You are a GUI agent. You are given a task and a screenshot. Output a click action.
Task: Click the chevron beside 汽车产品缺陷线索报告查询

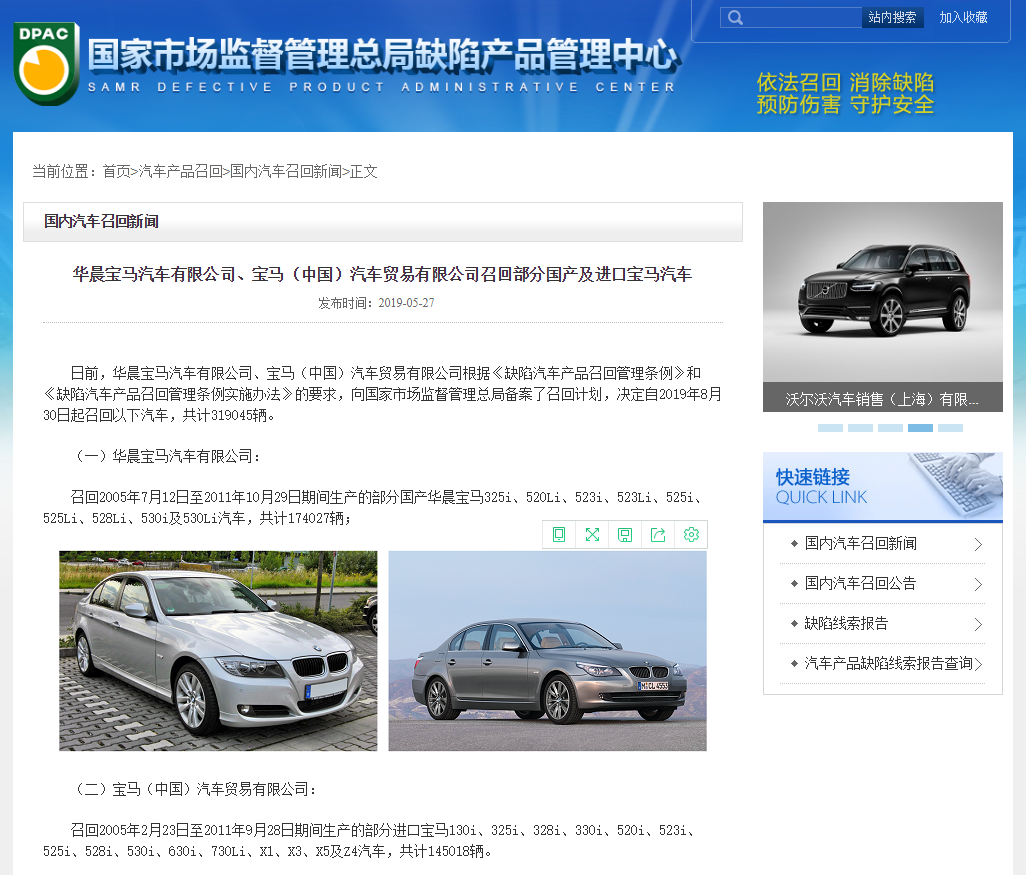(978, 664)
